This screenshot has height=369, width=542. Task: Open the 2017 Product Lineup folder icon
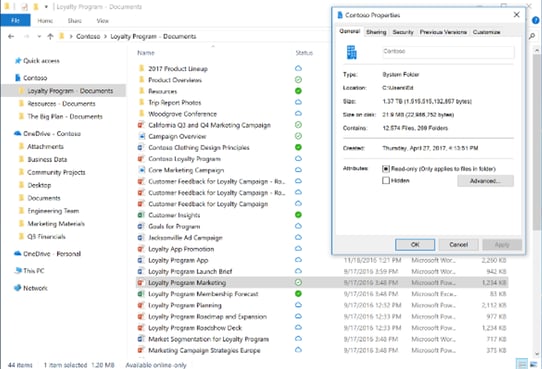(141, 68)
